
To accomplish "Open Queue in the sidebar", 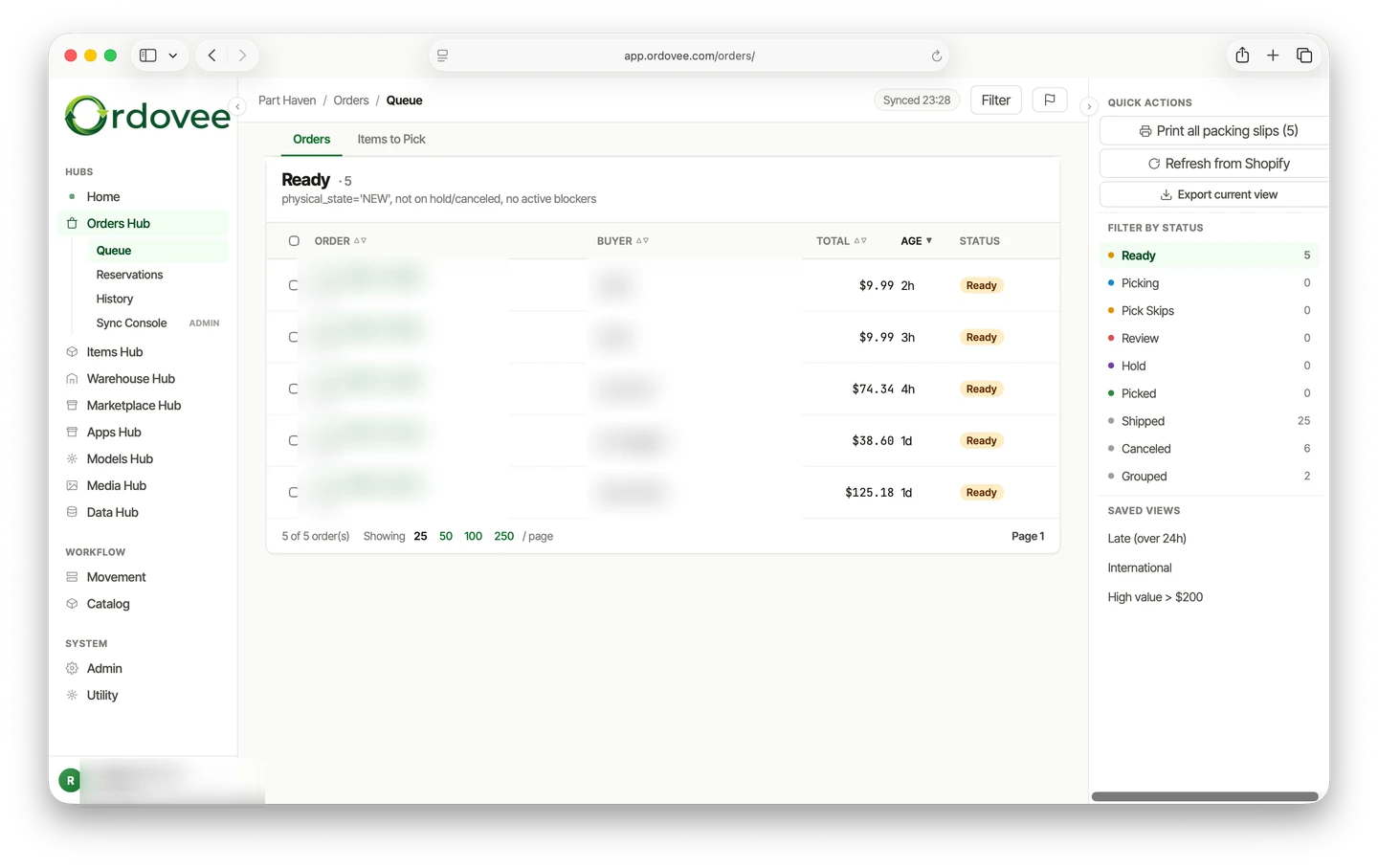I will tap(159, 251).
